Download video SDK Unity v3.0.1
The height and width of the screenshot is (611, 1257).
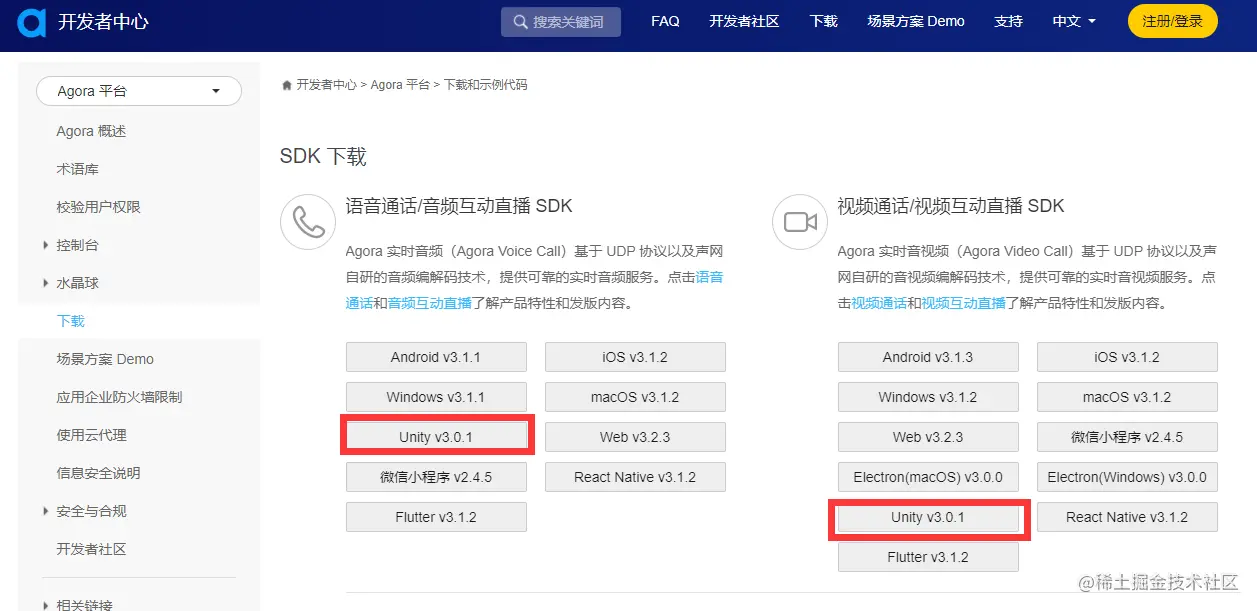tap(928, 517)
